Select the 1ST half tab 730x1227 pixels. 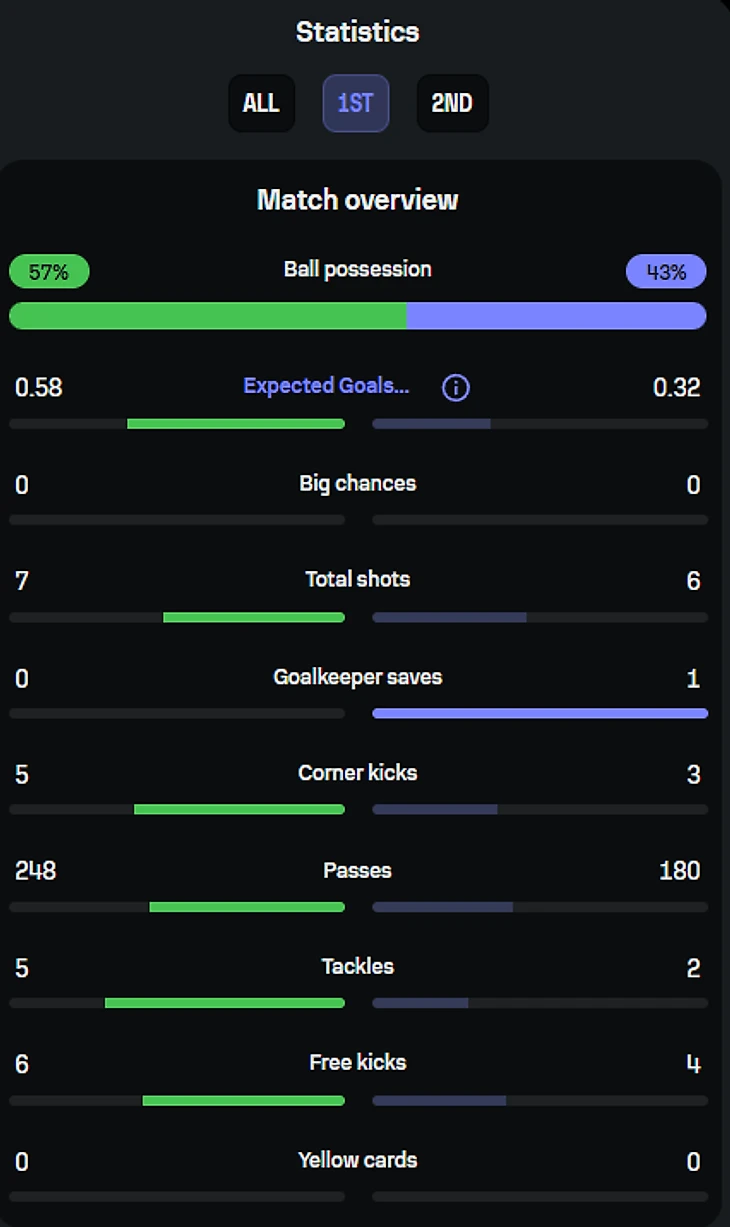click(x=355, y=103)
